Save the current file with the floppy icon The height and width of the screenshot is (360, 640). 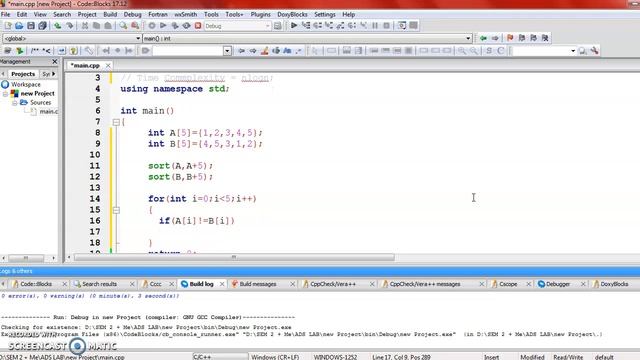coord(31,26)
